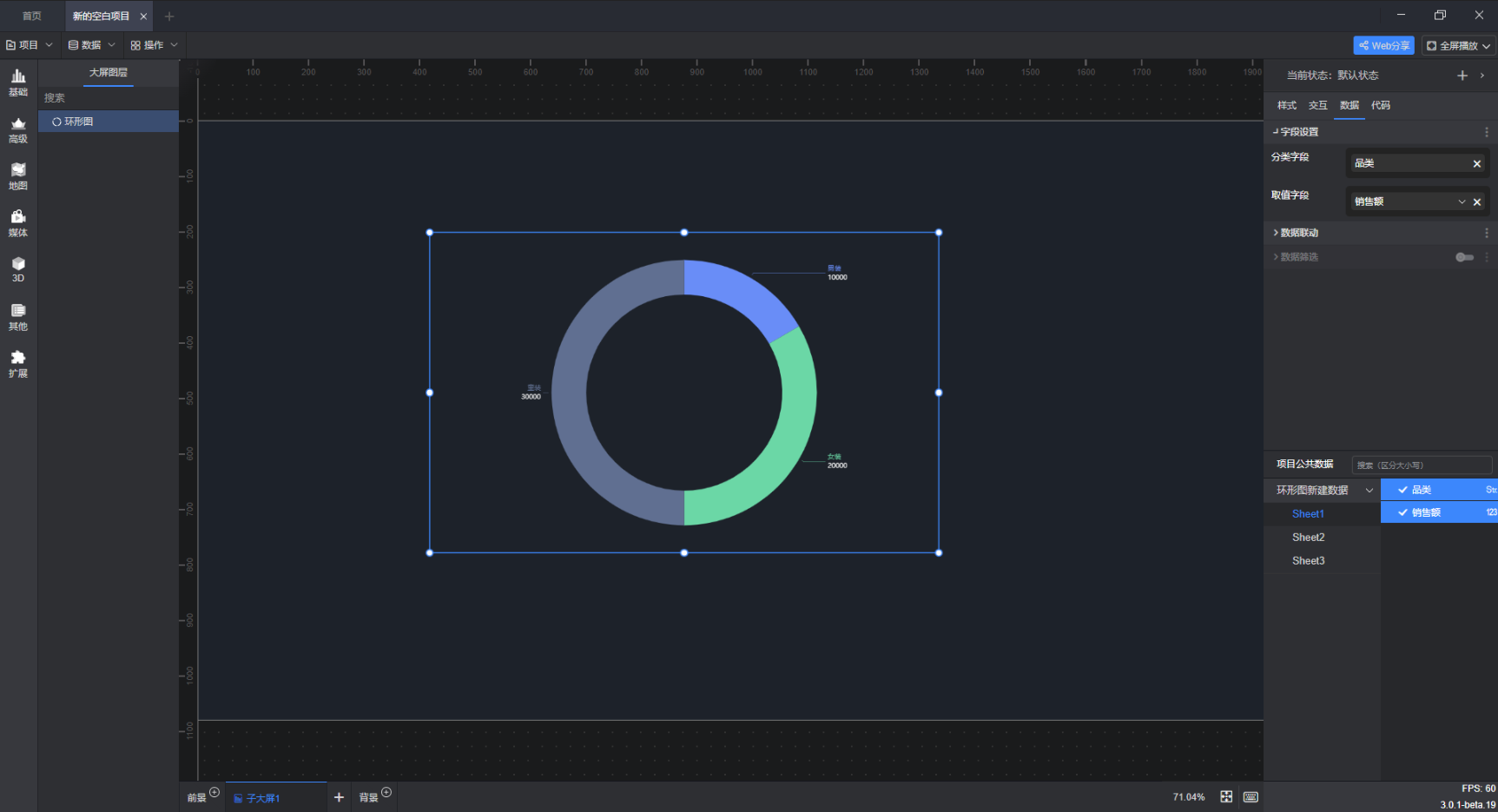Click the 当前状态: 默认状态 label

tap(1332, 76)
